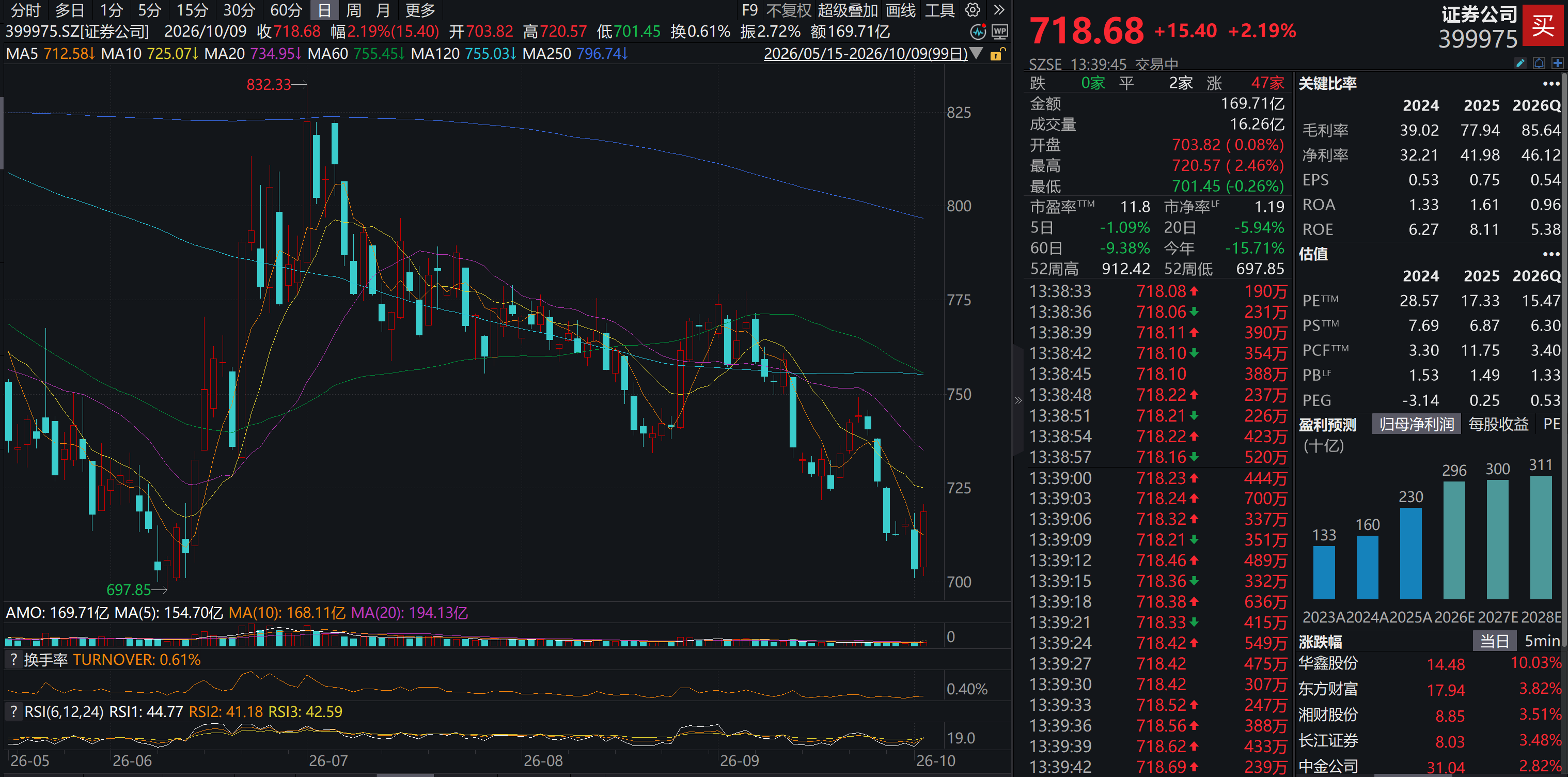Click 华鑫股份 in the movers list
The height and width of the screenshot is (777, 1568).
pos(1327,663)
